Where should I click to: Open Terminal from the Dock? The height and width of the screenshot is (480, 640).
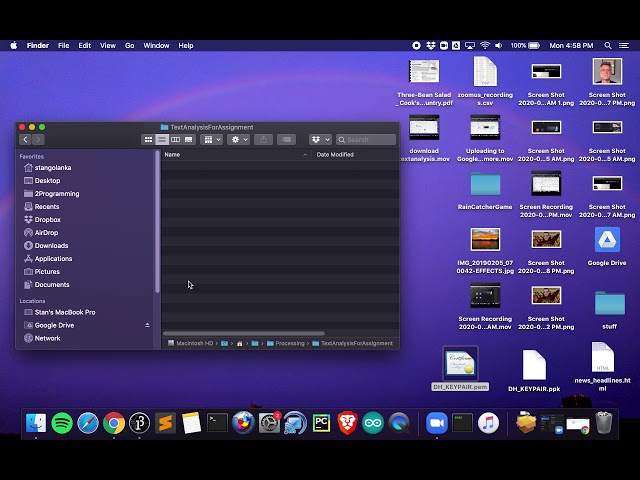(x=217, y=423)
